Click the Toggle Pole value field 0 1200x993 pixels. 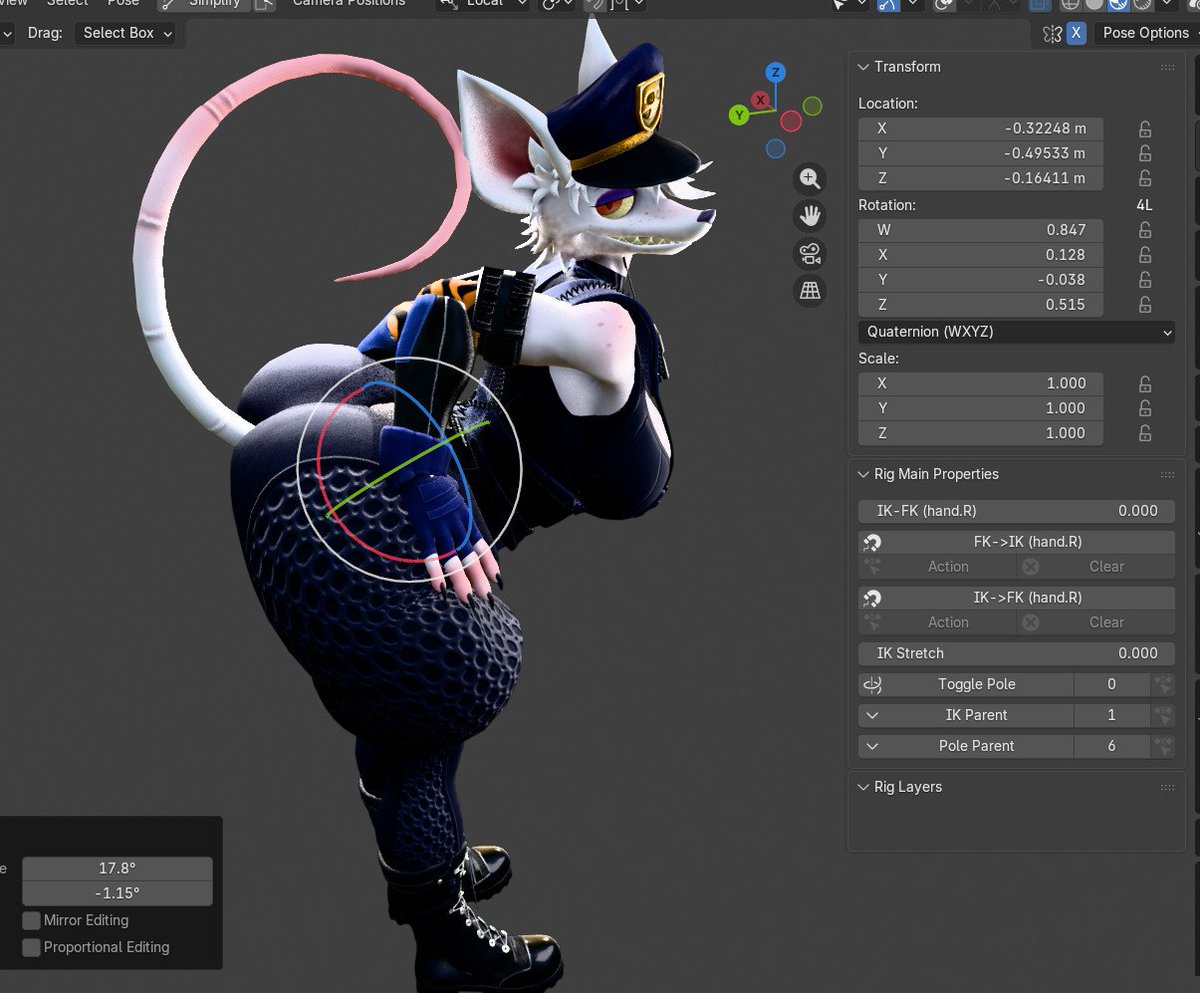click(1111, 685)
